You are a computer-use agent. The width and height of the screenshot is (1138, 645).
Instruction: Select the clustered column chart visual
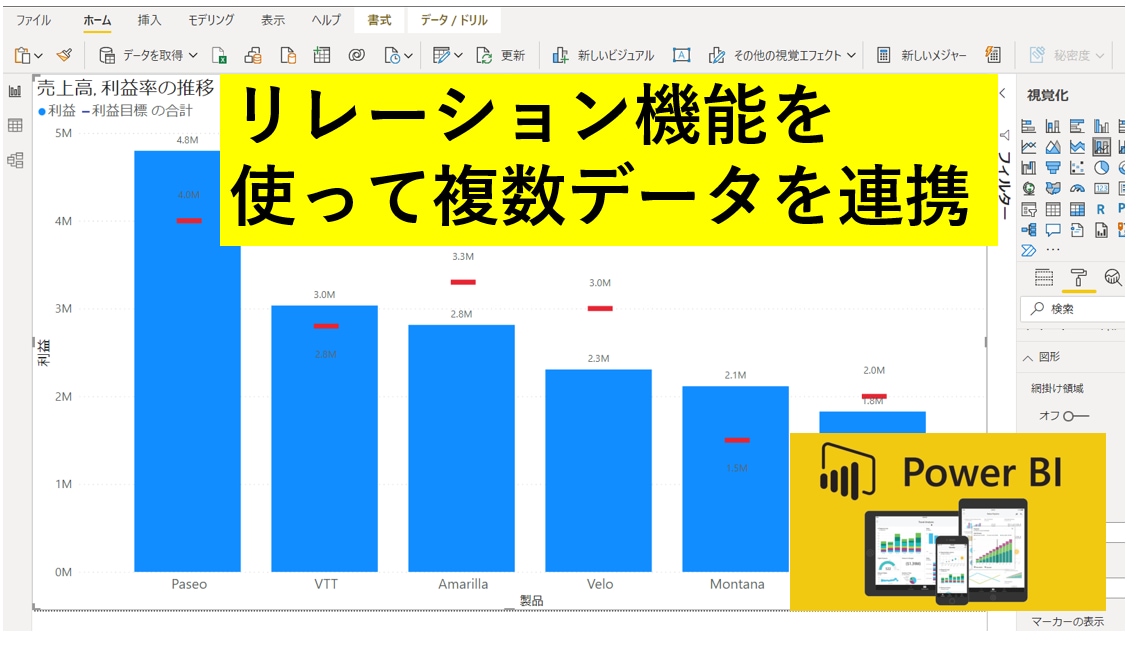point(1102,126)
